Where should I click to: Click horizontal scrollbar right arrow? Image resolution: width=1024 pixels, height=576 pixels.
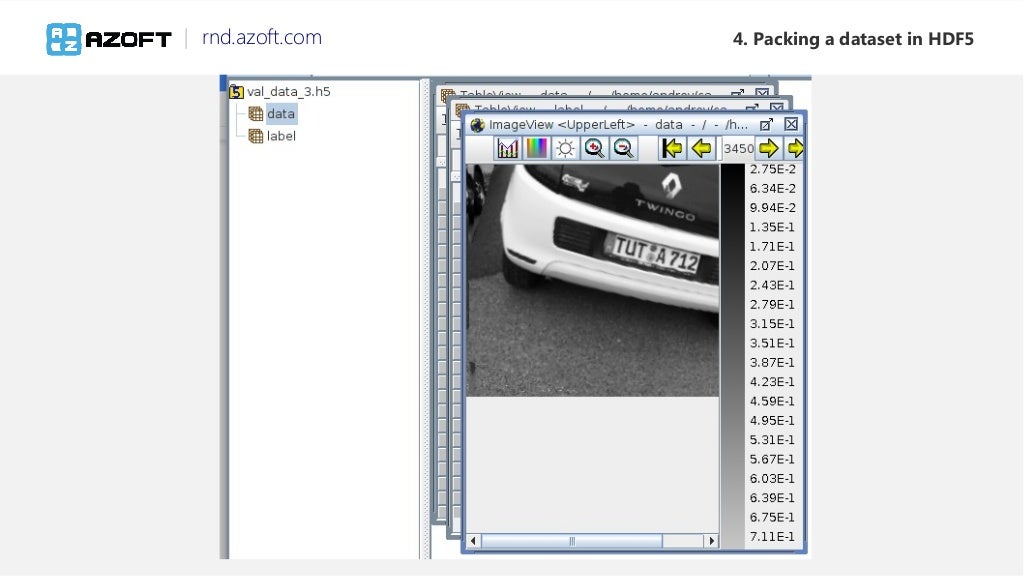(x=711, y=541)
